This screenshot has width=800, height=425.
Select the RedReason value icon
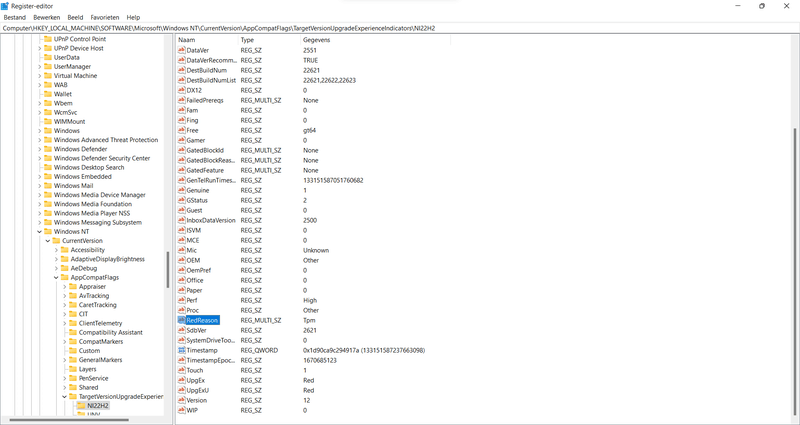(182, 320)
